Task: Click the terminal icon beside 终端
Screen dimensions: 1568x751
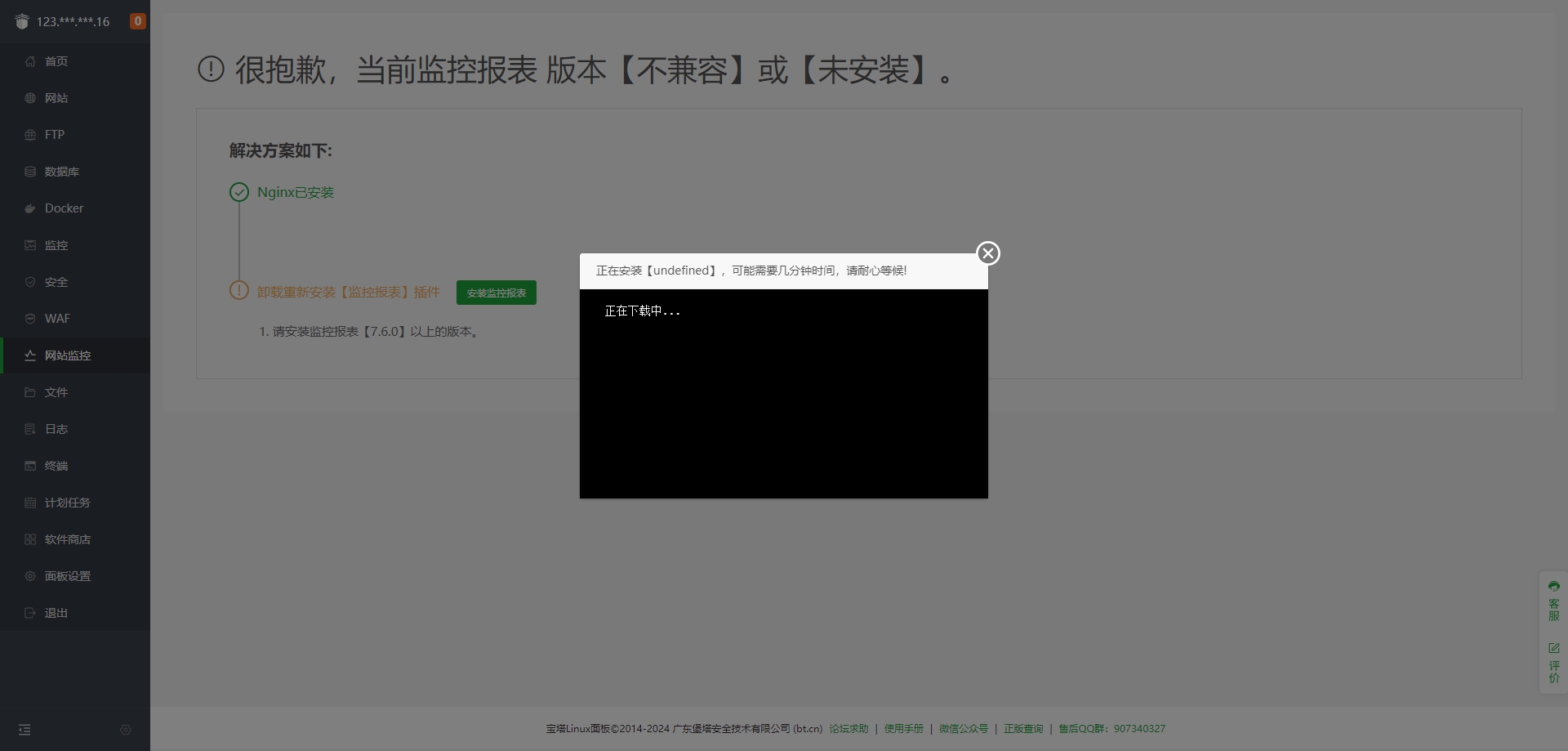Action: pyautogui.click(x=30, y=466)
